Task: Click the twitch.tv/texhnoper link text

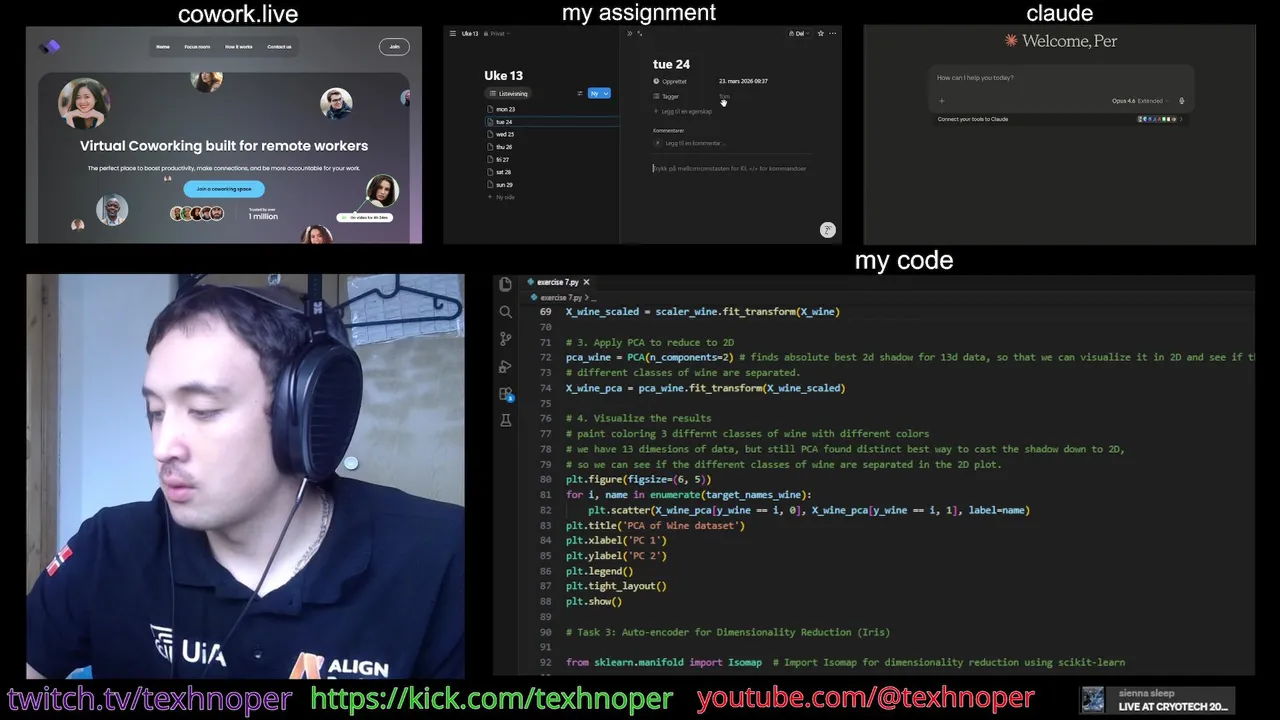Action: pyautogui.click(x=149, y=698)
